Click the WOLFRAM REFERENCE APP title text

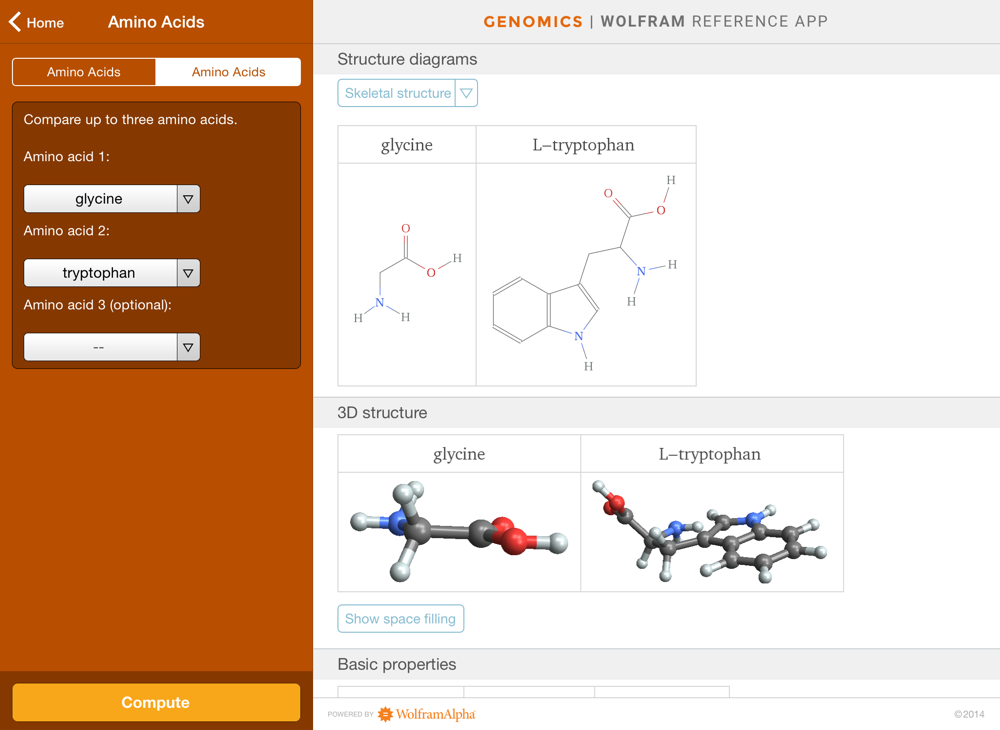point(714,22)
